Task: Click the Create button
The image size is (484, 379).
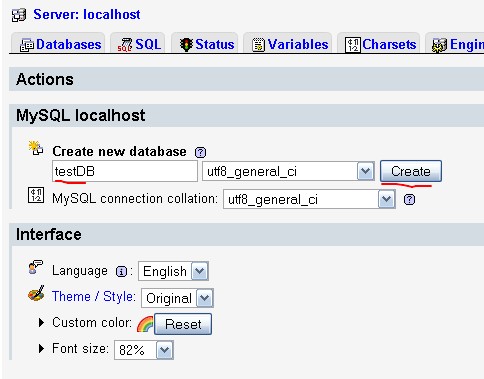Action: [x=411, y=171]
